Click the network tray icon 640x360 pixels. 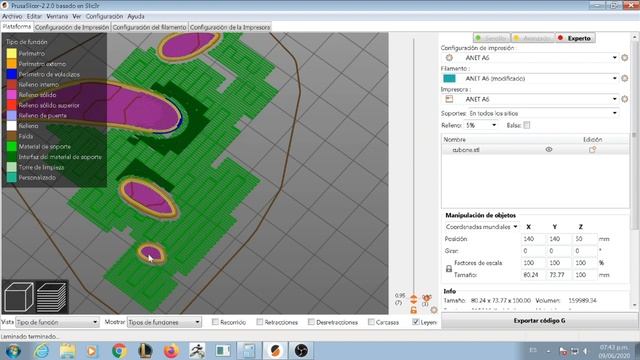pos(575,351)
